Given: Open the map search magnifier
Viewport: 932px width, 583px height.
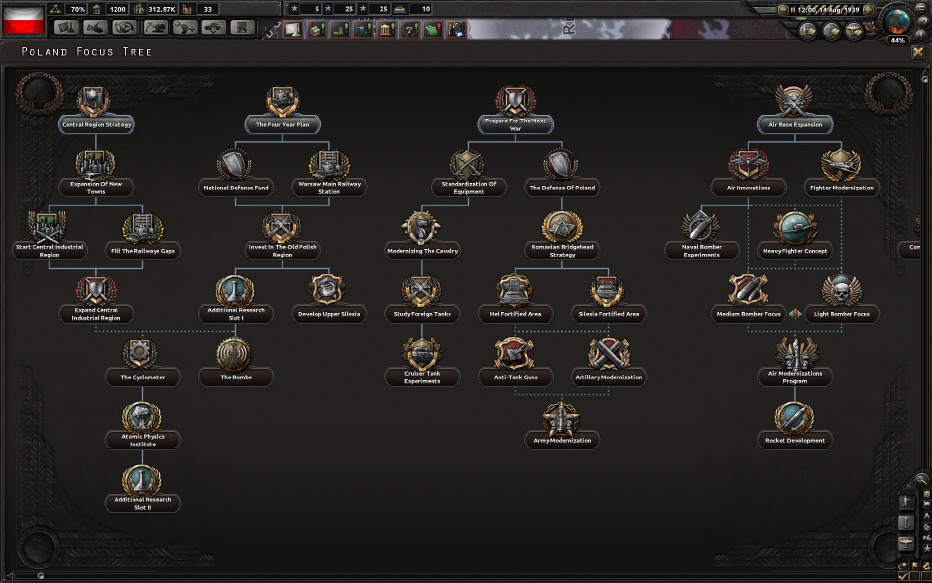Looking at the screenshot, I should [x=921, y=479].
